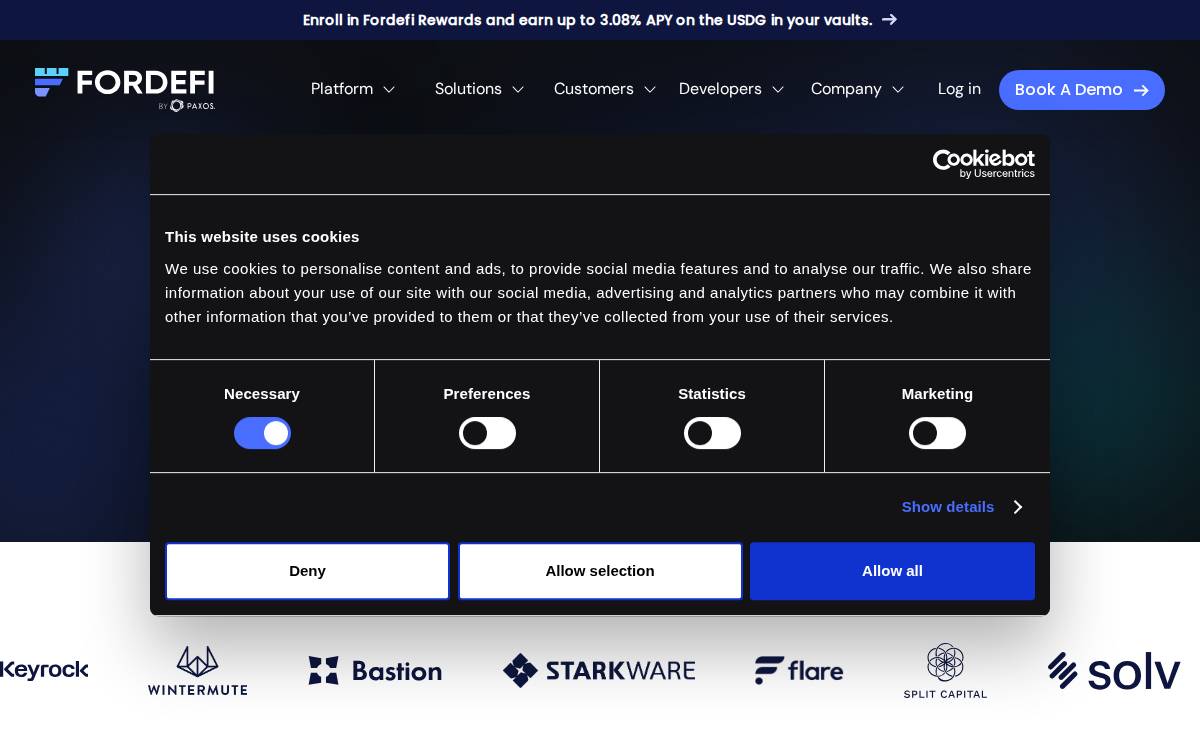
Task: Click the Keyrock logo
Action: (x=44, y=670)
